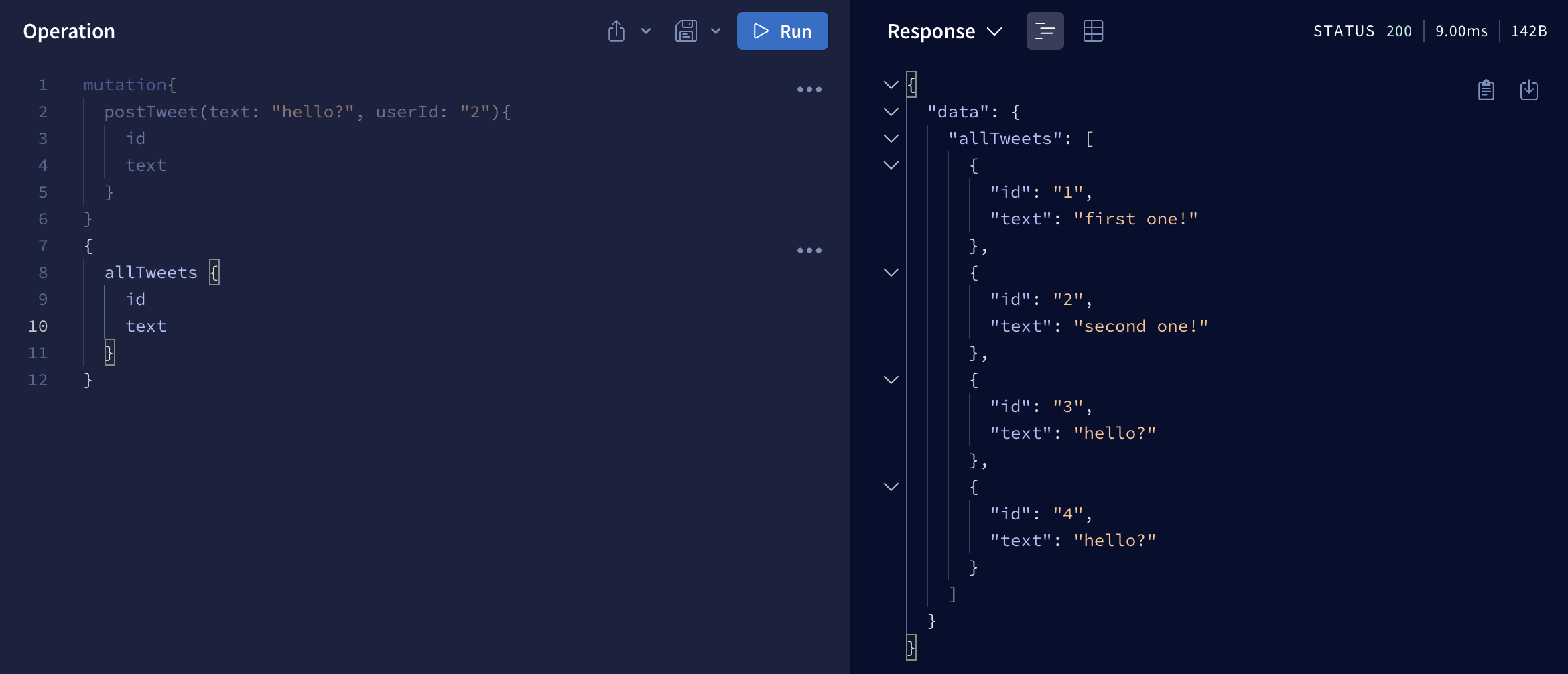The width and height of the screenshot is (1568, 674).
Task: Click line number 1 in the gutter
Action: click(43, 85)
